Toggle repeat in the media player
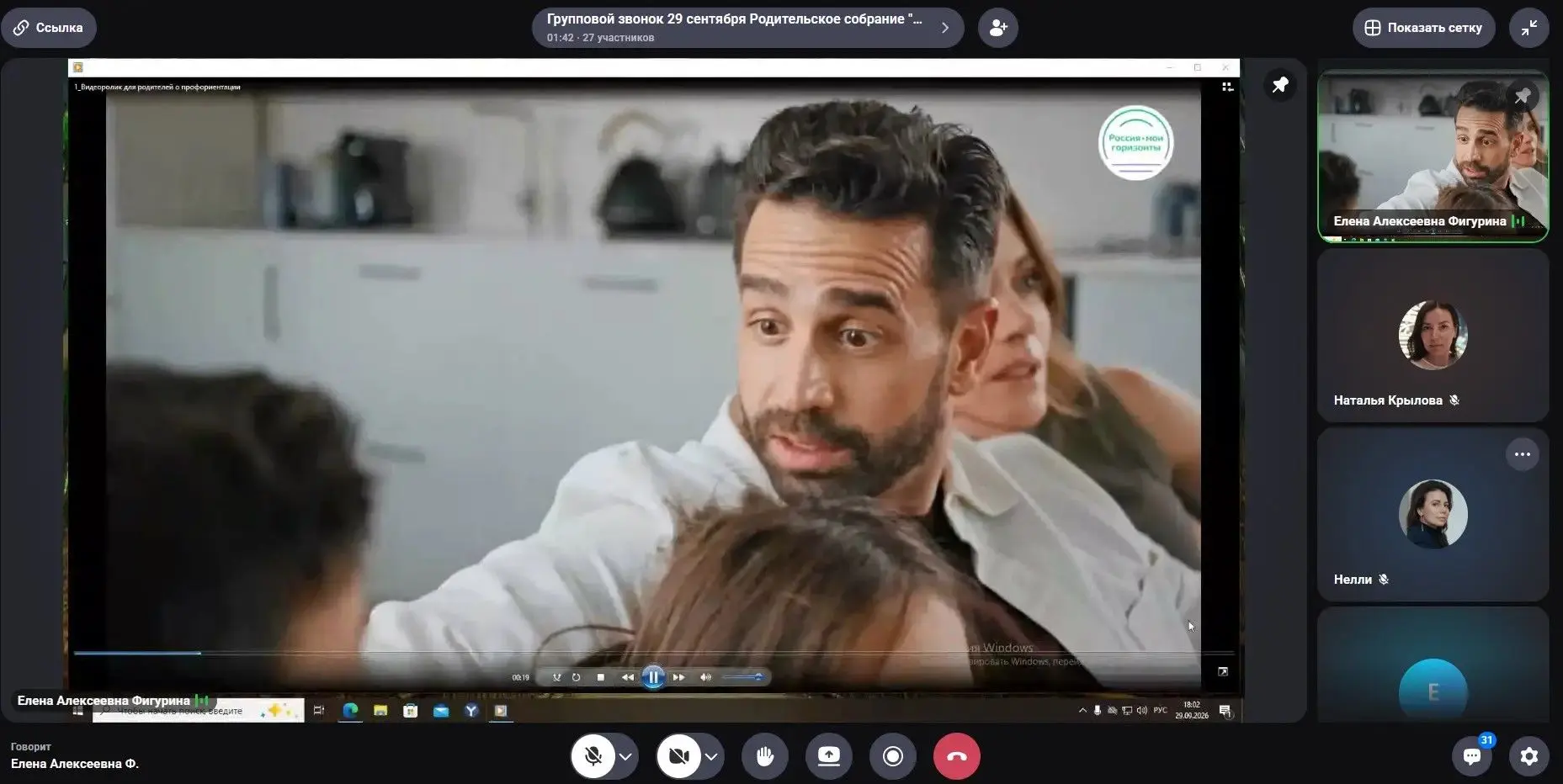Screen dimensions: 1563x784 (576, 677)
